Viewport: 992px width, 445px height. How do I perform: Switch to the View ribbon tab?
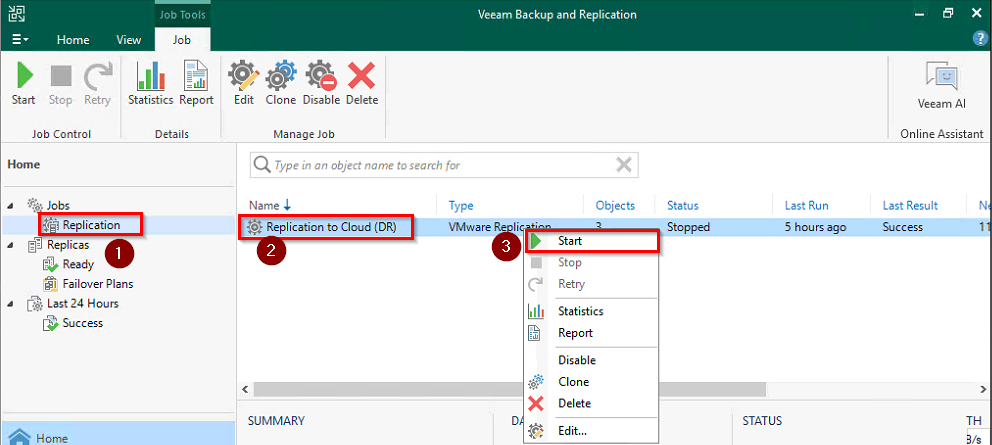tap(128, 40)
